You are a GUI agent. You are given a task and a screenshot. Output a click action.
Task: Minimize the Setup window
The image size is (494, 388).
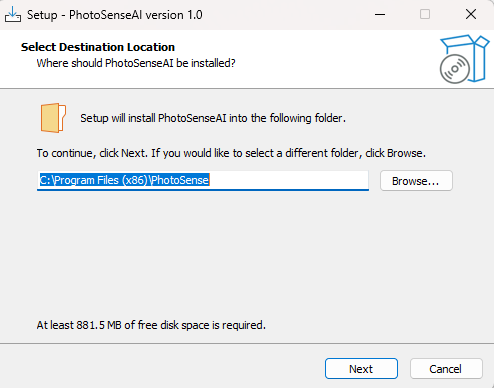tap(380, 15)
